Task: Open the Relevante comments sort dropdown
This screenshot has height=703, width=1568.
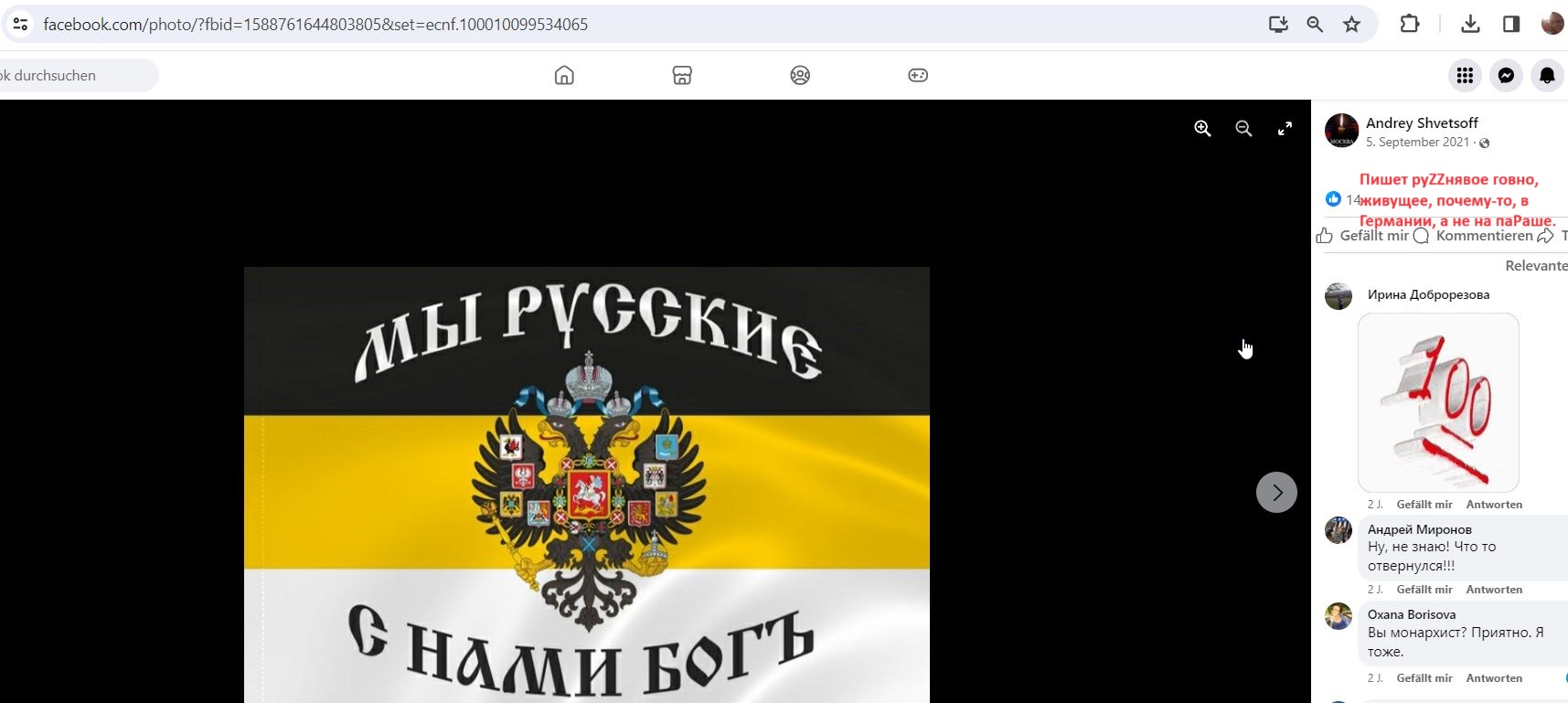Action: (1536, 265)
